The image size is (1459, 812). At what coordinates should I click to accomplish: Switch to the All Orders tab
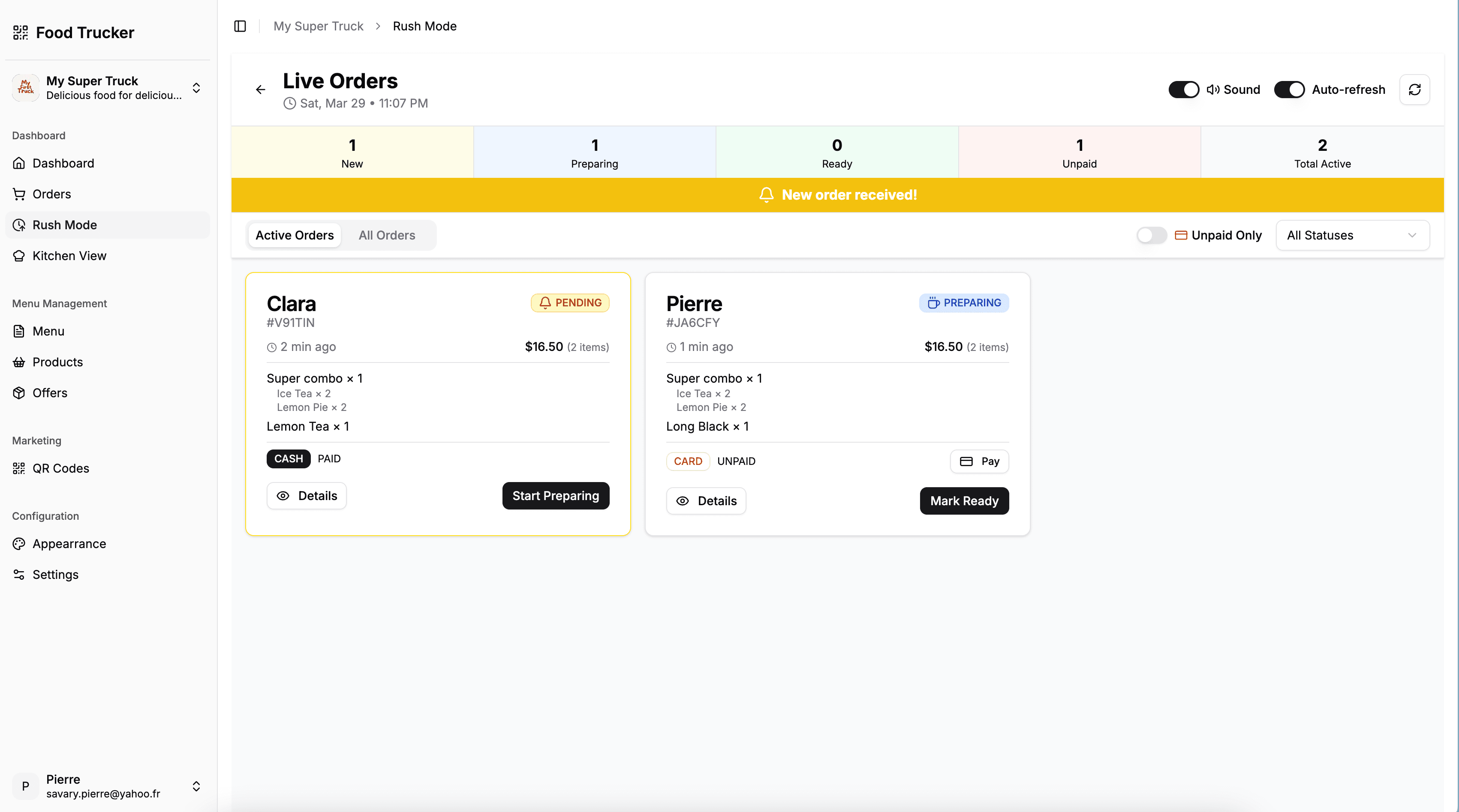point(387,235)
